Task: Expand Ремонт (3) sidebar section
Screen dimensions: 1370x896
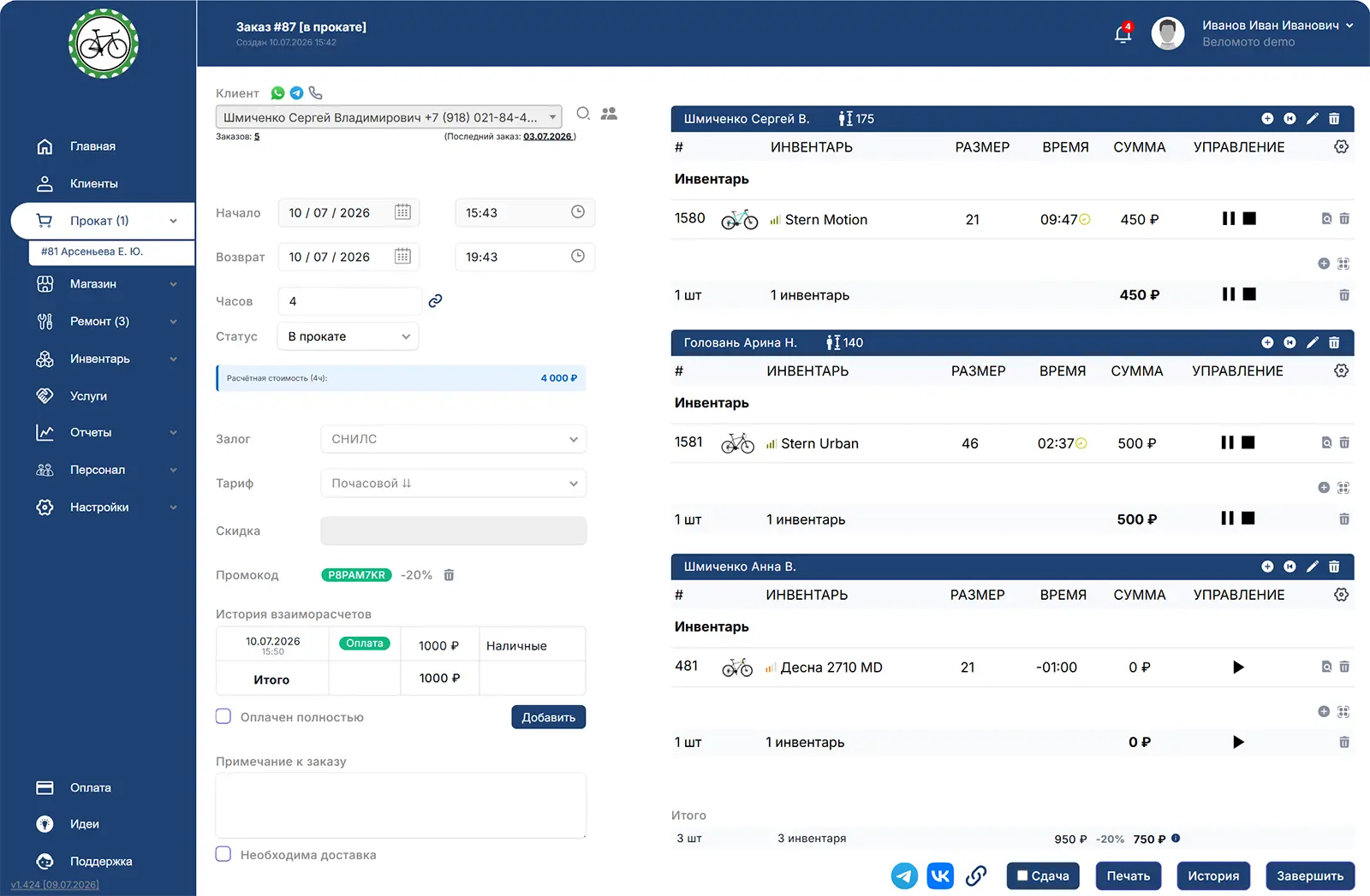Action: pos(173,322)
